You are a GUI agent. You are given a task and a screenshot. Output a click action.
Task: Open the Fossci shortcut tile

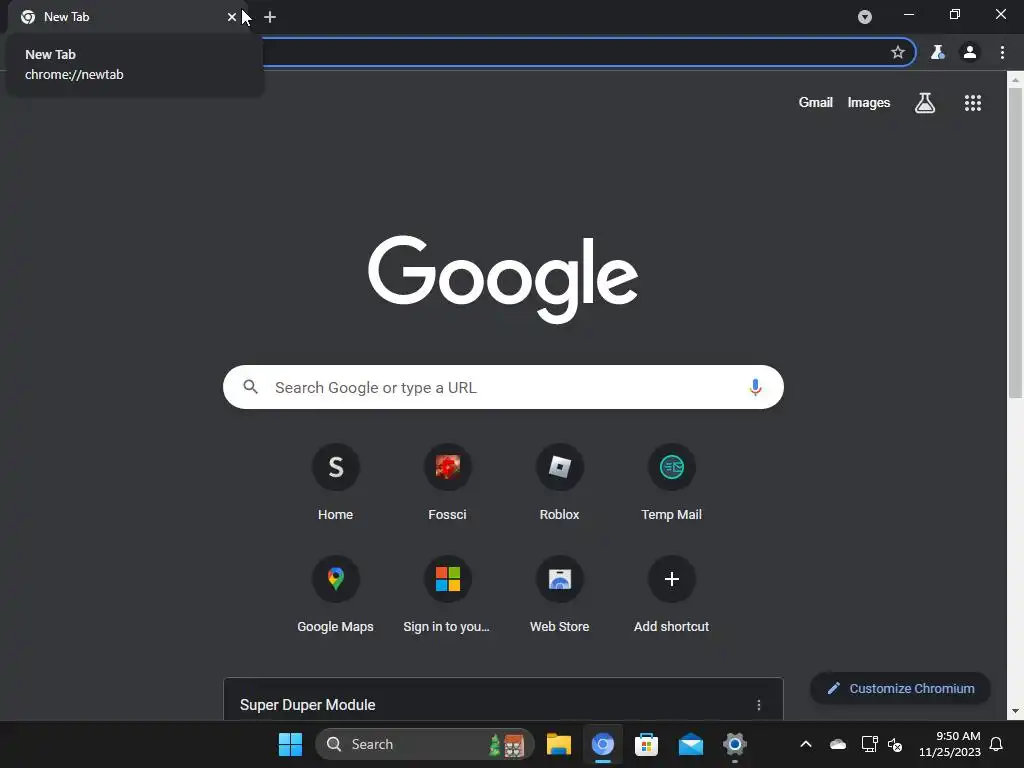447,483
